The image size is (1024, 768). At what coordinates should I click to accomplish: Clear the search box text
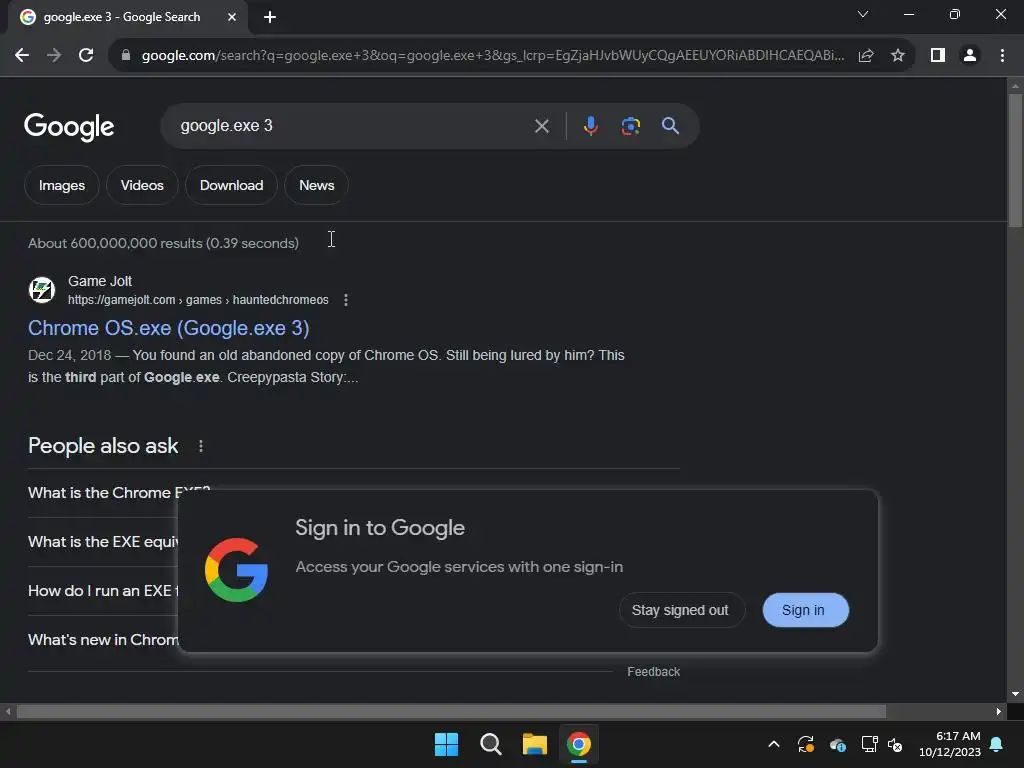point(541,126)
